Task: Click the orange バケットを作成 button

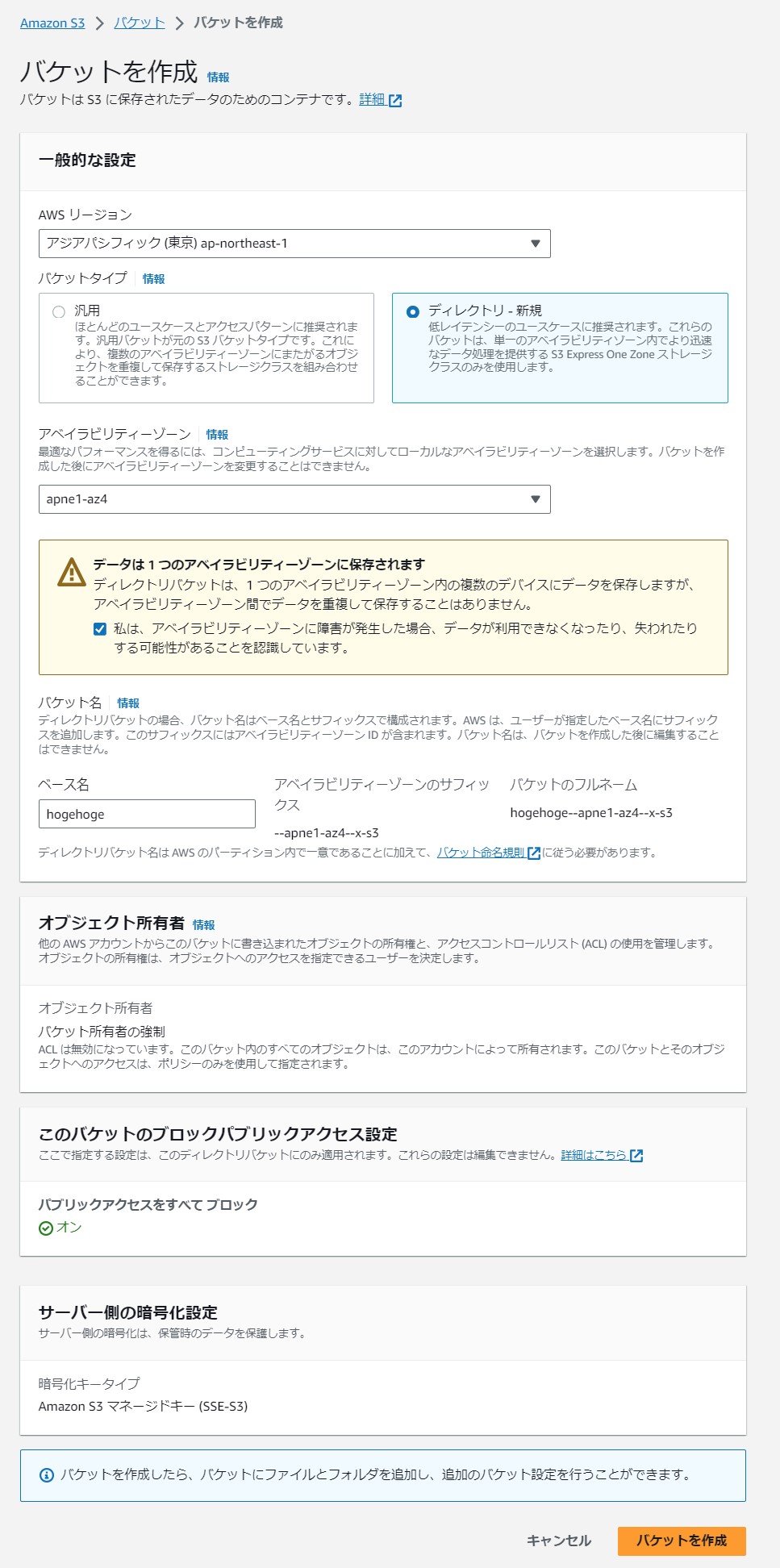Action: (x=682, y=1541)
